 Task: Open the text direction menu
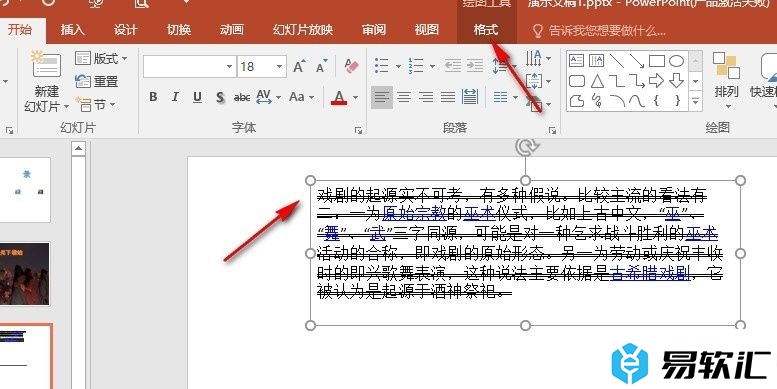click(x=538, y=58)
